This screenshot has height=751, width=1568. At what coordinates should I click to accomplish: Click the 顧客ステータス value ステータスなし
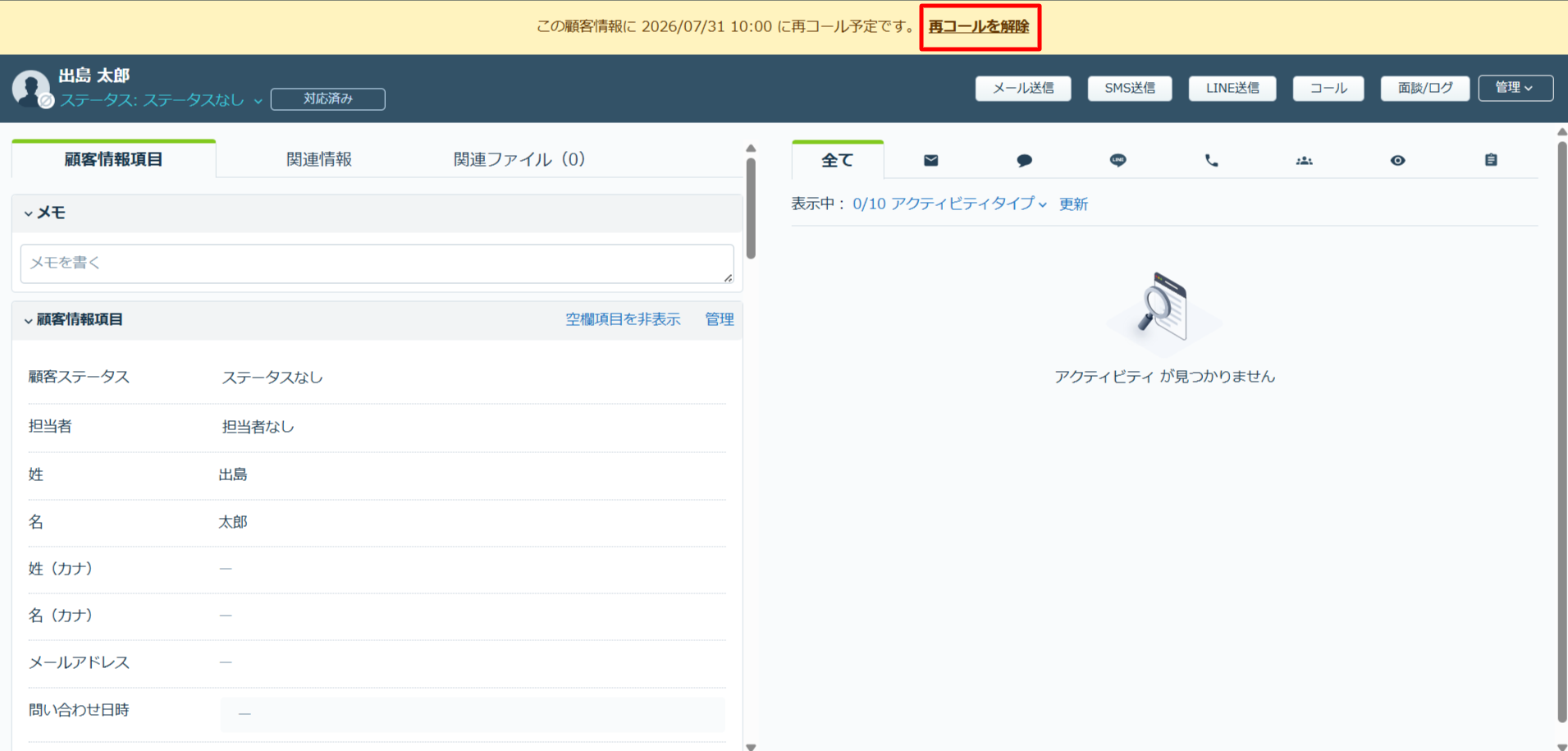(272, 378)
